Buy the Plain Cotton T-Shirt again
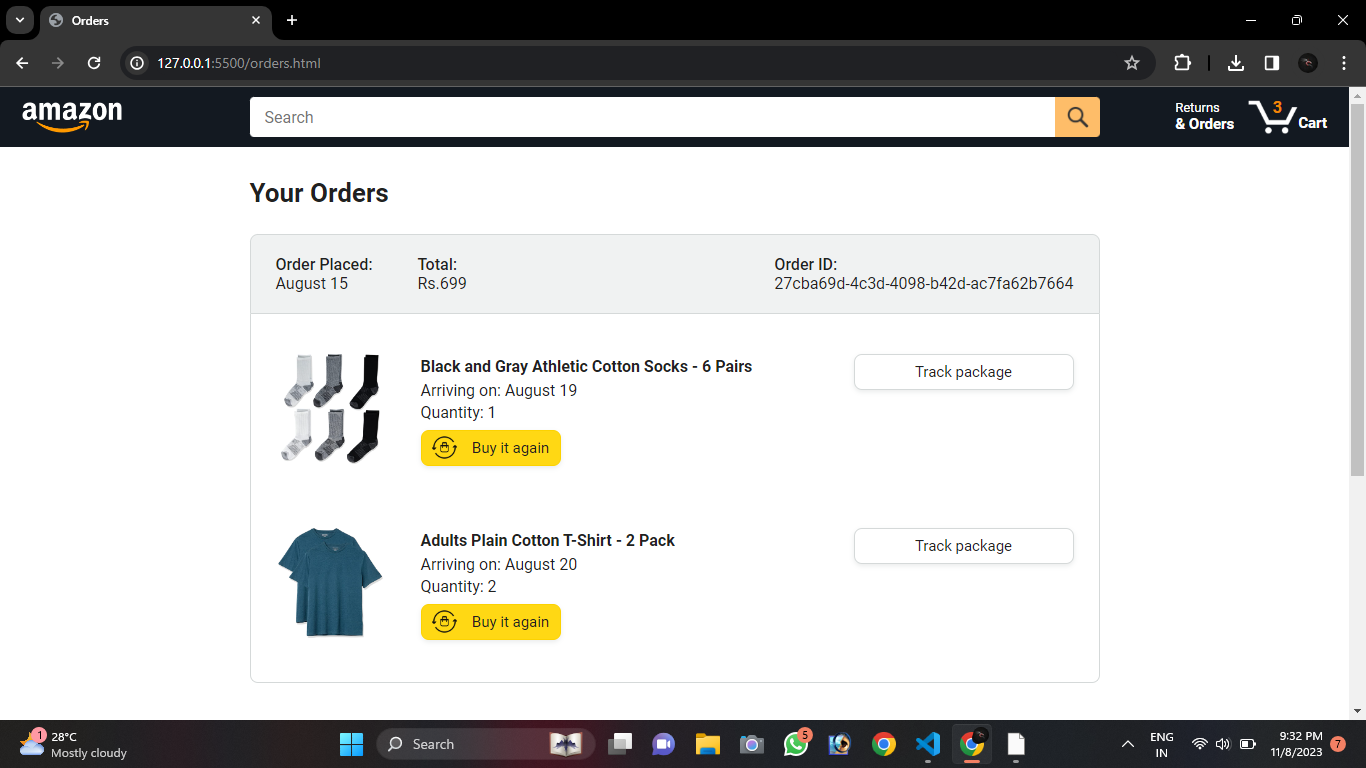 point(491,621)
